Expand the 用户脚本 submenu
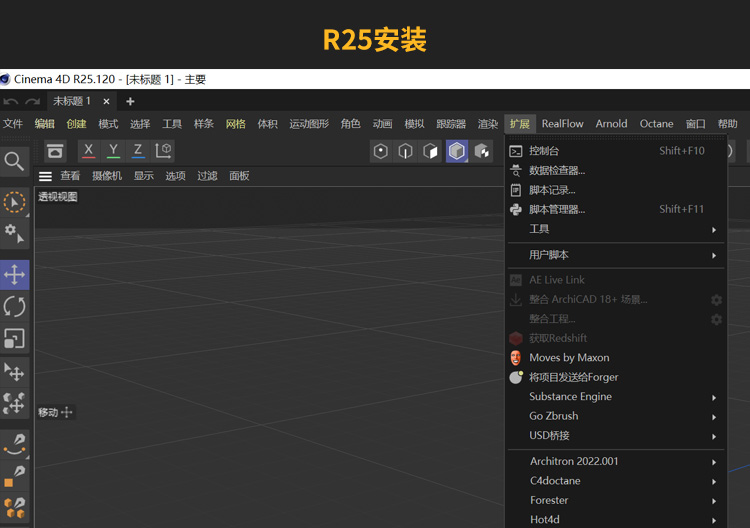This screenshot has width=750, height=528. [616, 255]
